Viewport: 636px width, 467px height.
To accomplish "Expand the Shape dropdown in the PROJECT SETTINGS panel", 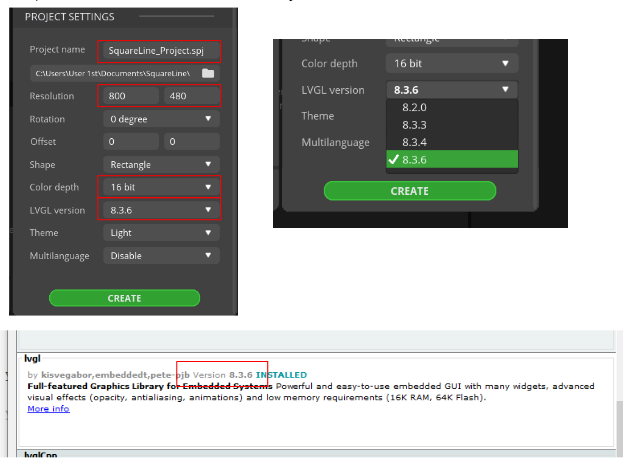I will pos(161,164).
